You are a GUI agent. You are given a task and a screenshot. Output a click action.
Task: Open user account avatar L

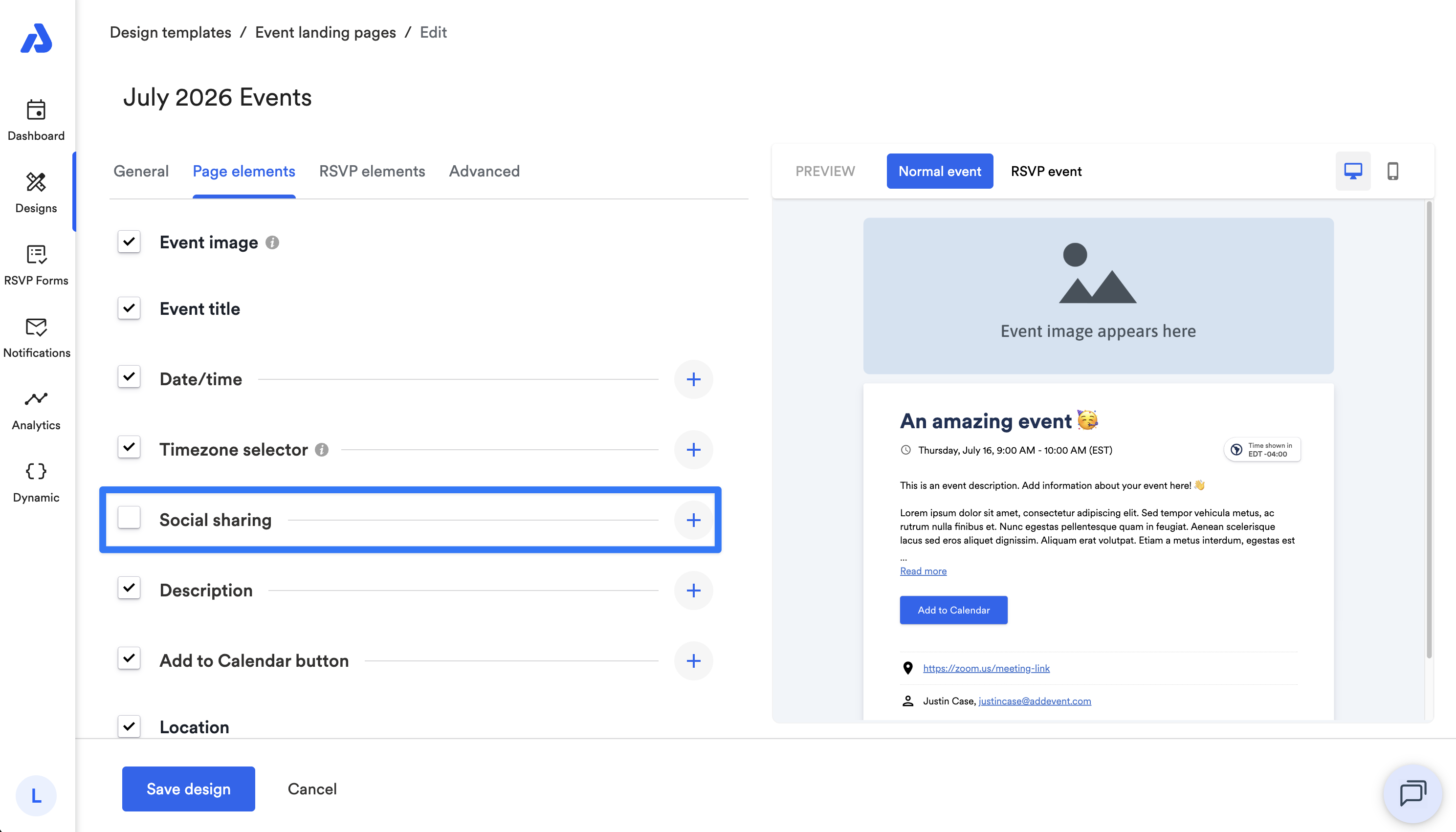(36, 795)
